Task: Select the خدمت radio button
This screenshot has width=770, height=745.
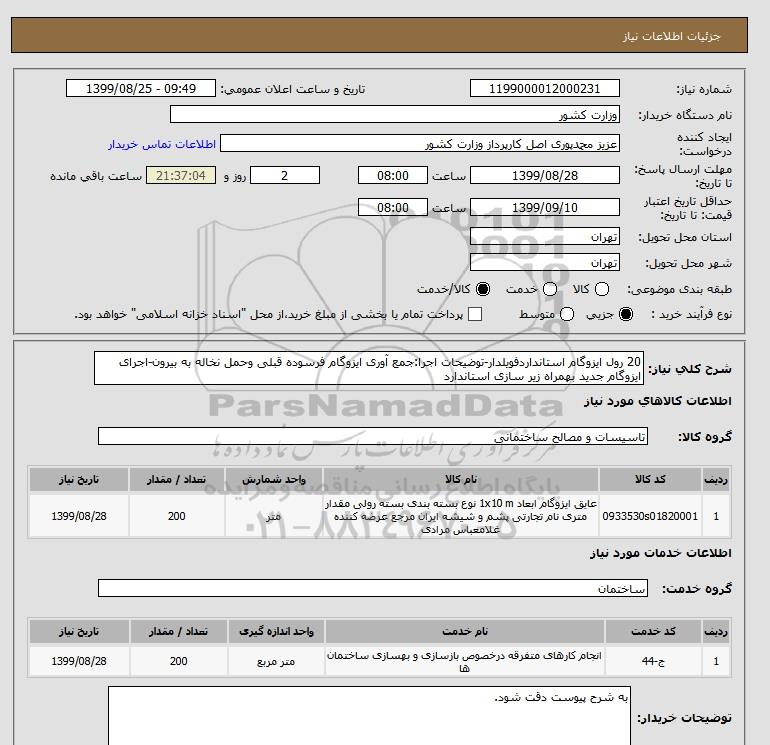Action: [x=550, y=289]
